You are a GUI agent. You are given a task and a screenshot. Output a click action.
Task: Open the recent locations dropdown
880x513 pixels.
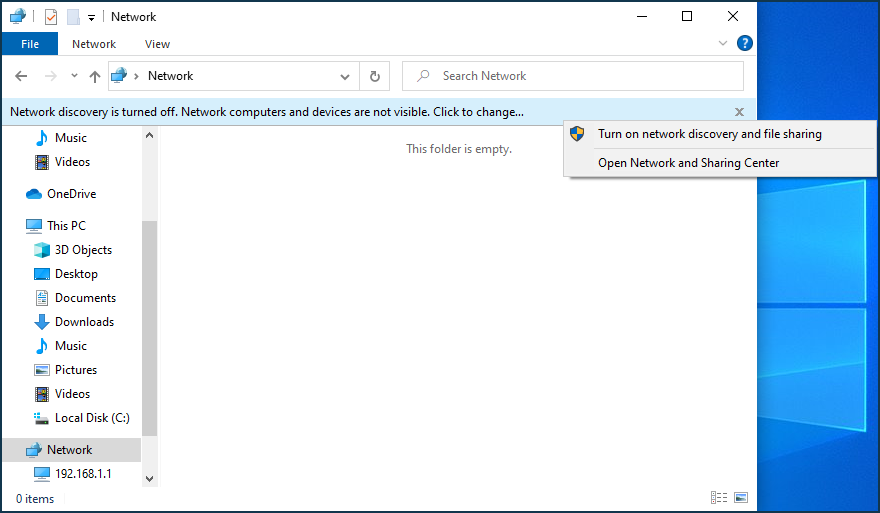tap(74, 76)
